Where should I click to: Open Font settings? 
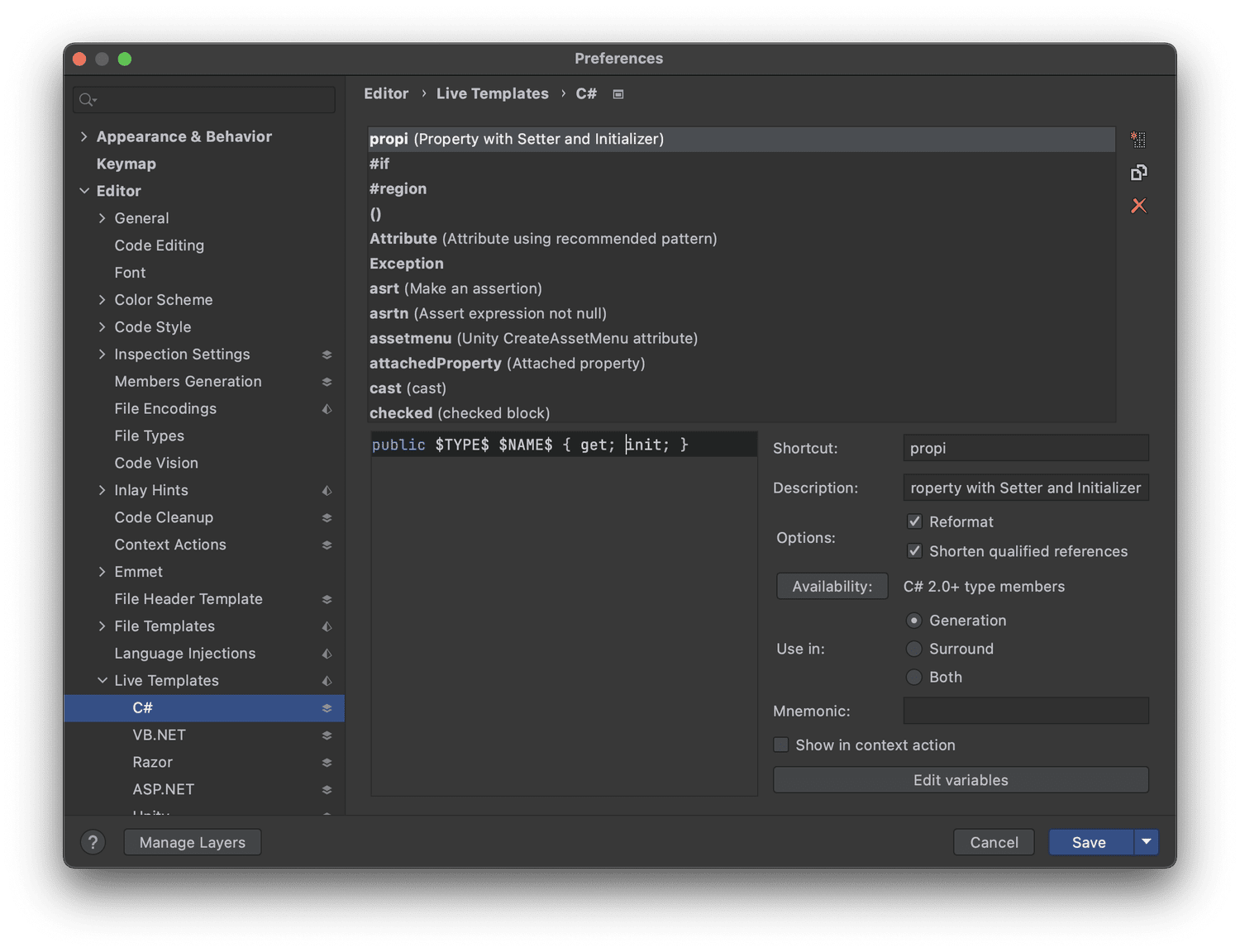130,273
